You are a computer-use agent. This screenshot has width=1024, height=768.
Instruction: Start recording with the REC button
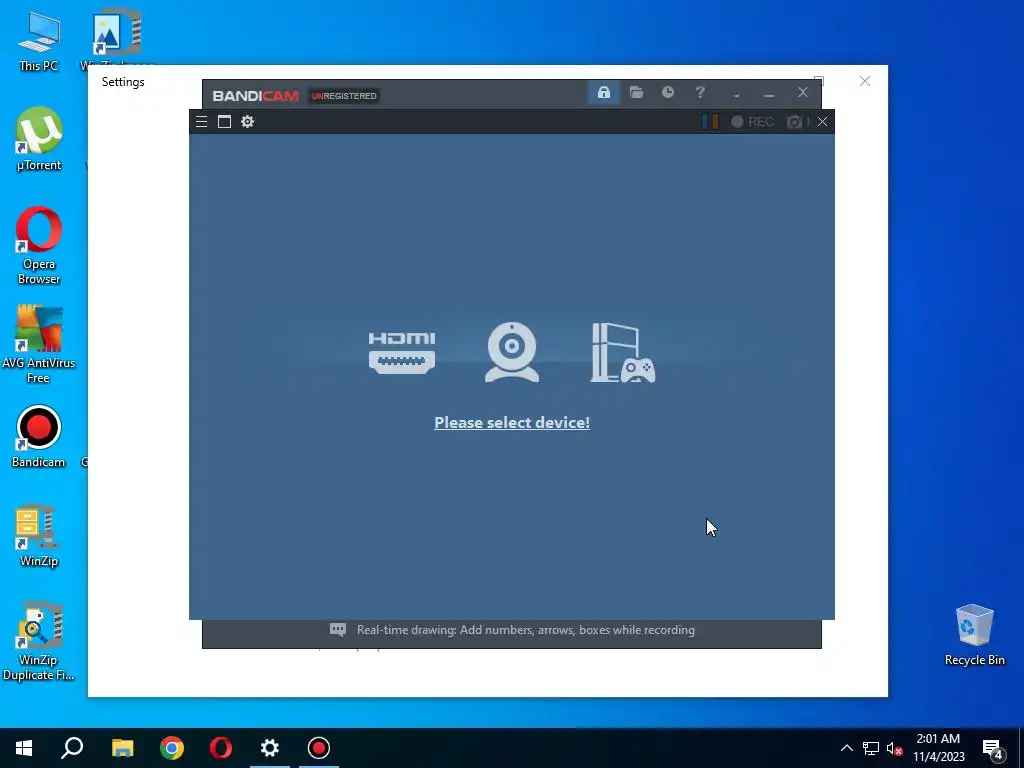752,121
